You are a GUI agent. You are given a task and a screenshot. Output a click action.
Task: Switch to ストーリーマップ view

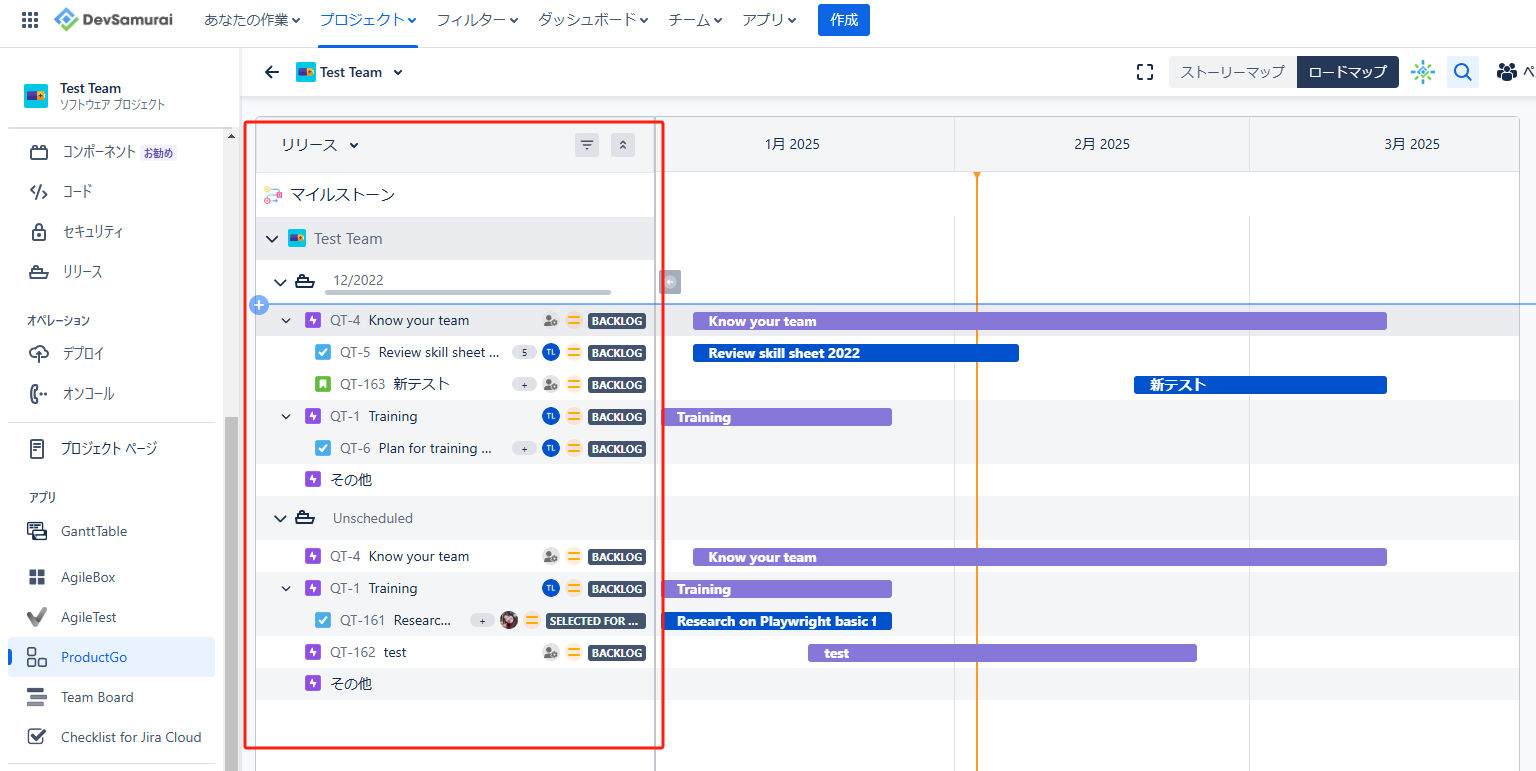click(x=1232, y=72)
